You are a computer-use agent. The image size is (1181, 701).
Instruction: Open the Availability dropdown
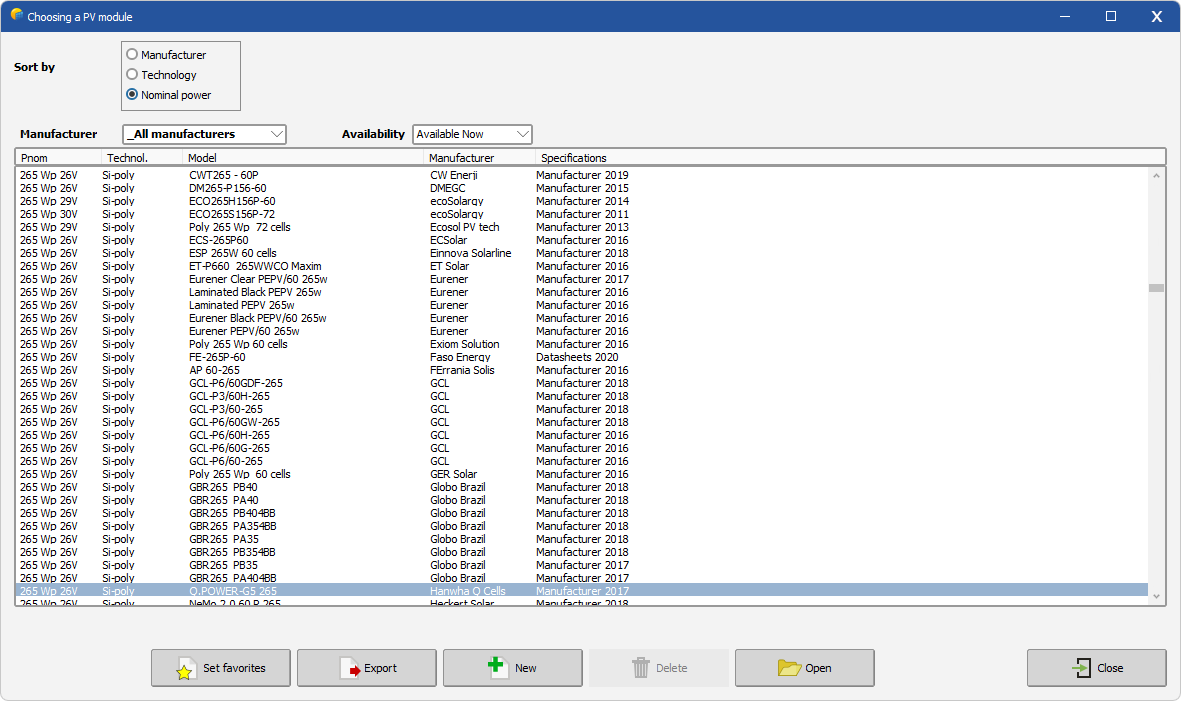[x=472, y=134]
